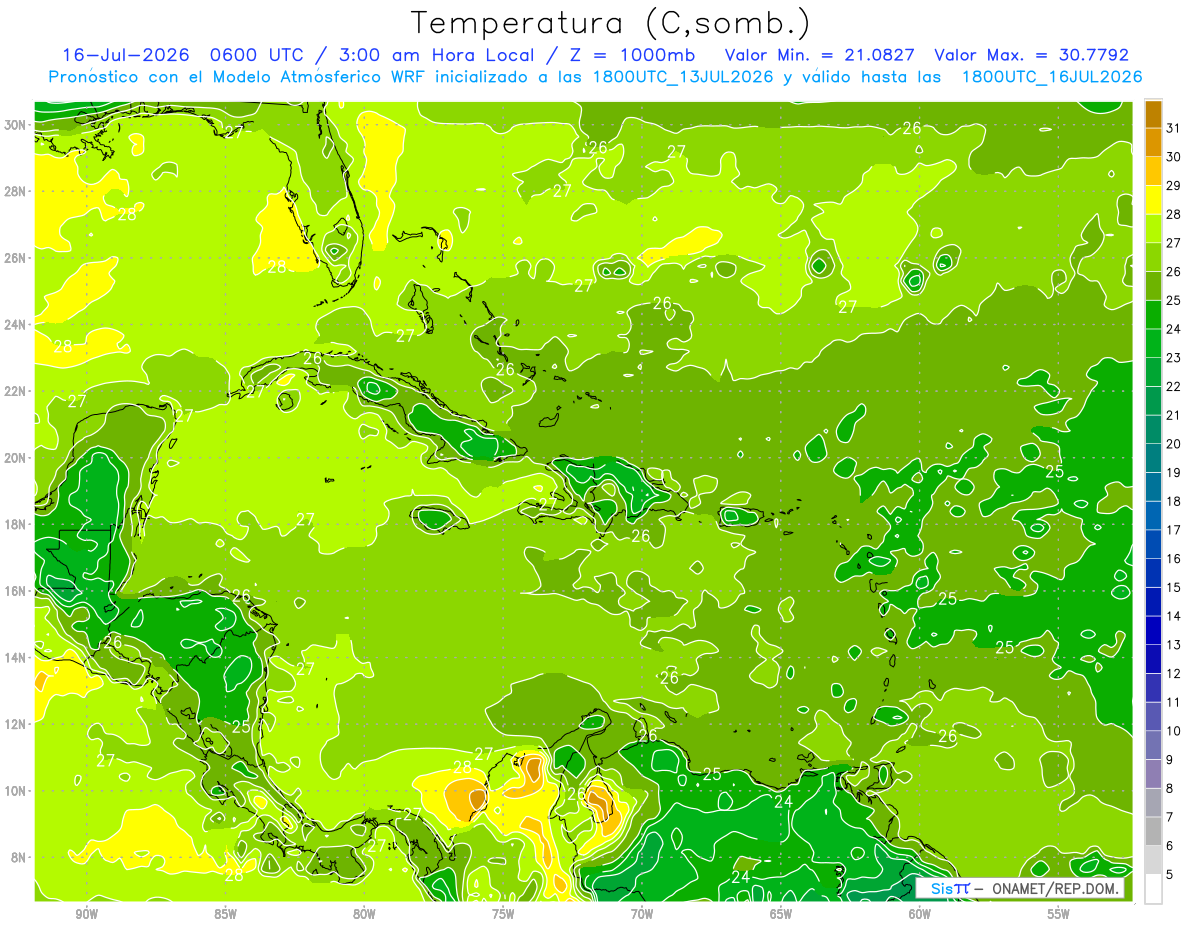The width and height of the screenshot is (1200, 927).
Task: Click the '21' color scale label
Action: point(1174,415)
